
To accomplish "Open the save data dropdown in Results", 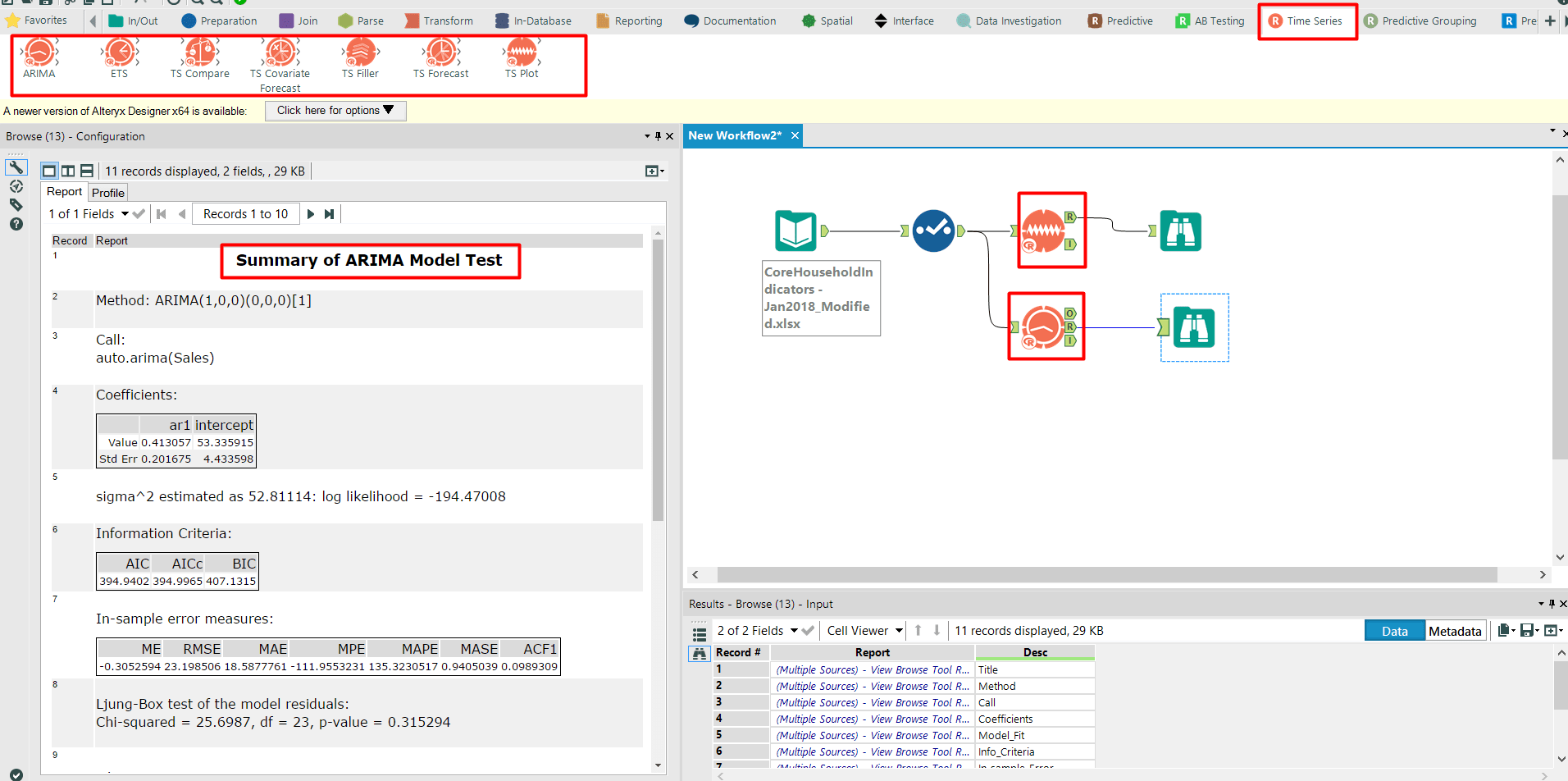I will tap(1529, 630).
